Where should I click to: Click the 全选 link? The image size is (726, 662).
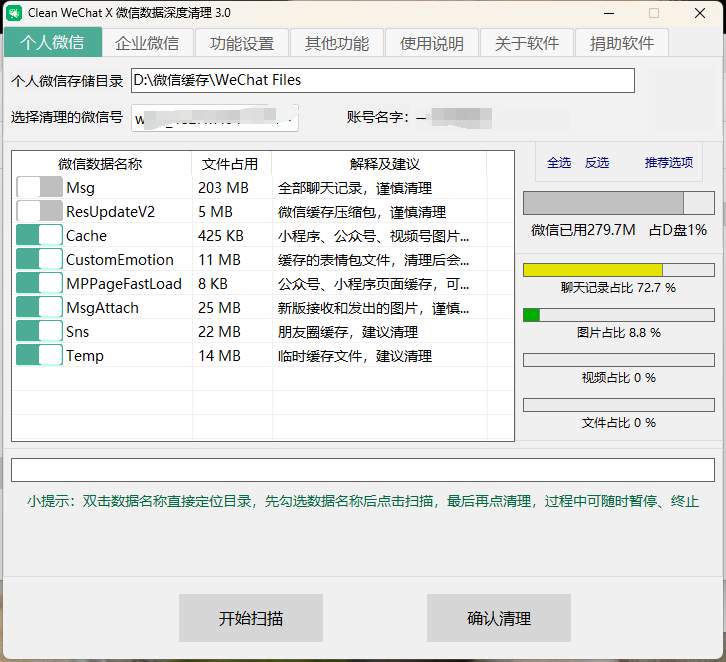(x=559, y=163)
